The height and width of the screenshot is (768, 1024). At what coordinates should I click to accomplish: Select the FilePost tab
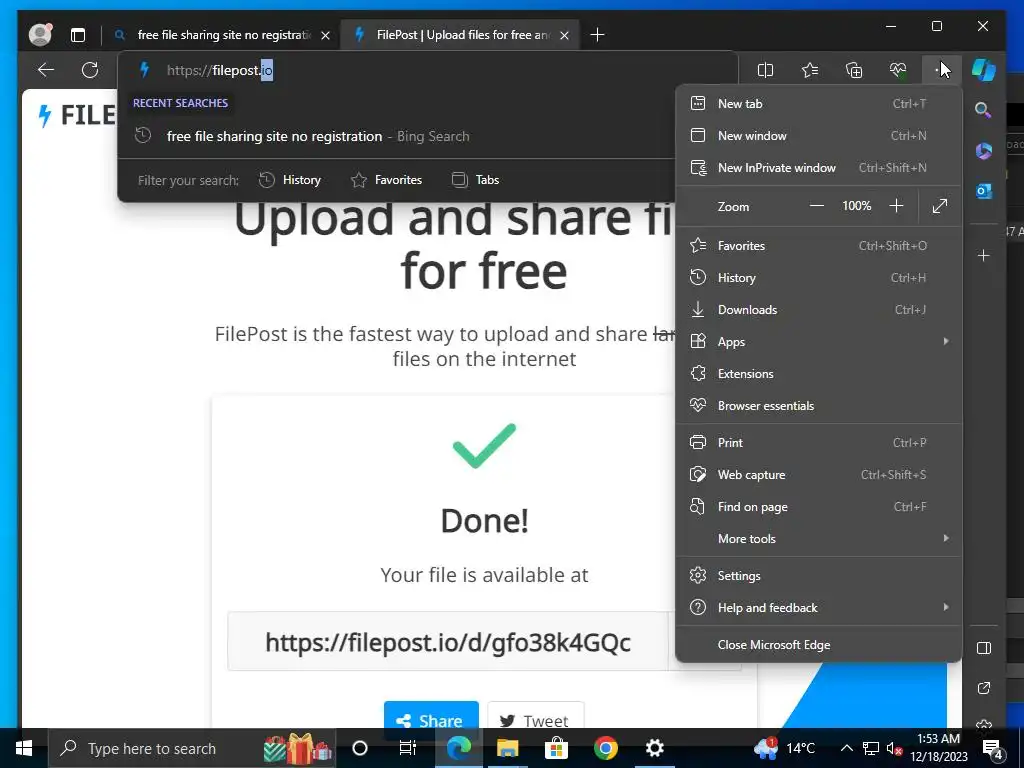click(462, 35)
